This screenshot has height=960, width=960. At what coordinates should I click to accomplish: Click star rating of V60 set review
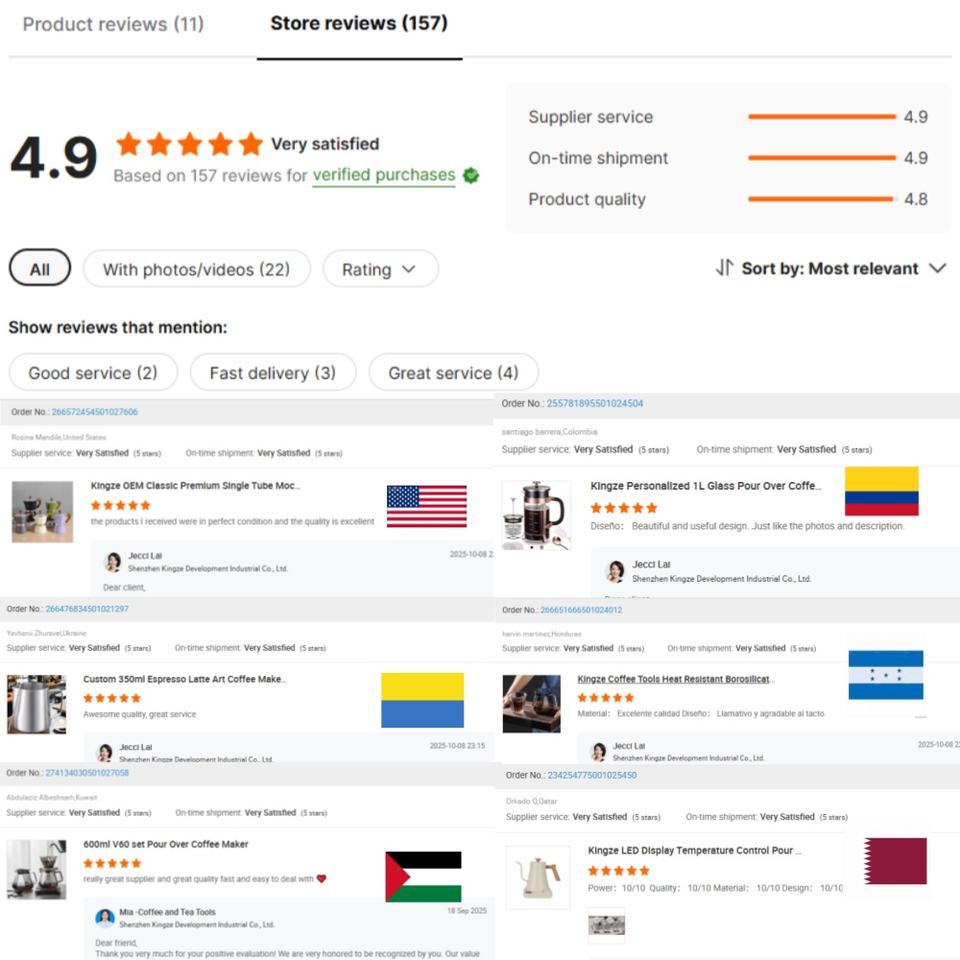(x=112, y=864)
